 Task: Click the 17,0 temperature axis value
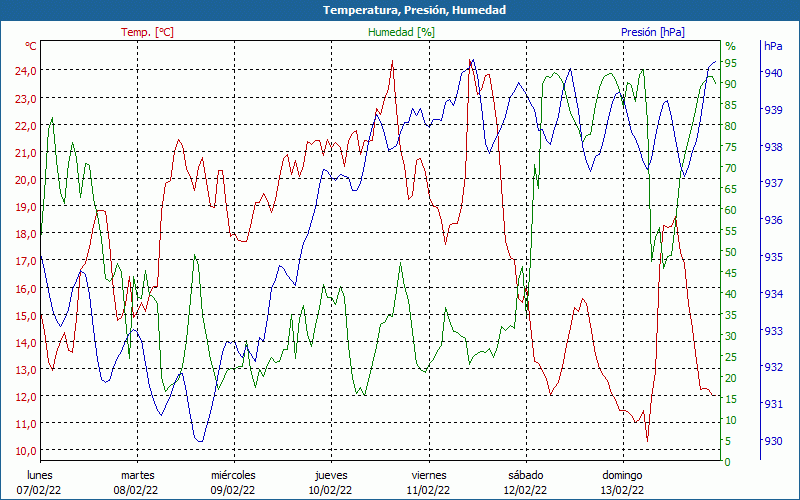click(25, 261)
